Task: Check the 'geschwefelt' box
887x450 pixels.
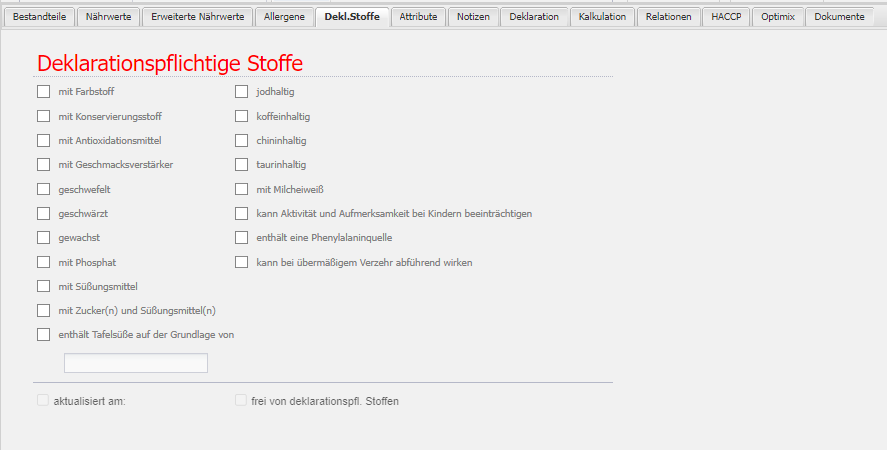Action: point(43,189)
